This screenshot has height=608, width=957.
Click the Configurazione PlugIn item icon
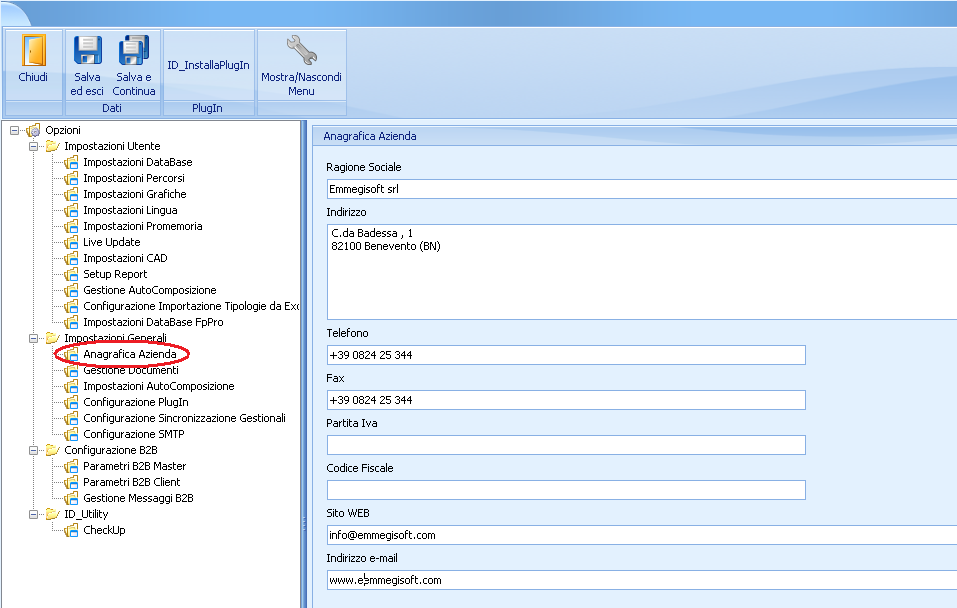[x=71, y=402]
